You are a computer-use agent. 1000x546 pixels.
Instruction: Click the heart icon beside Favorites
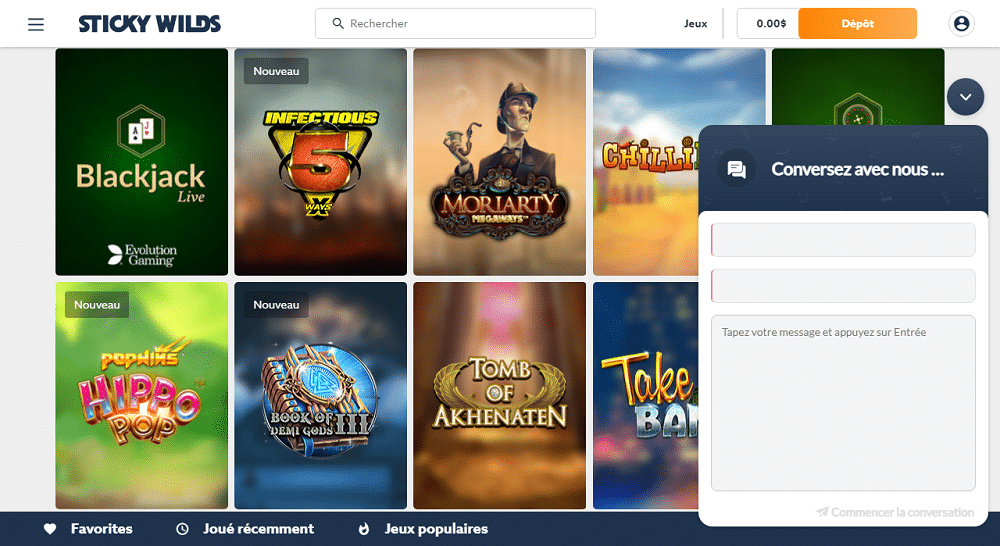coord(50,529)
